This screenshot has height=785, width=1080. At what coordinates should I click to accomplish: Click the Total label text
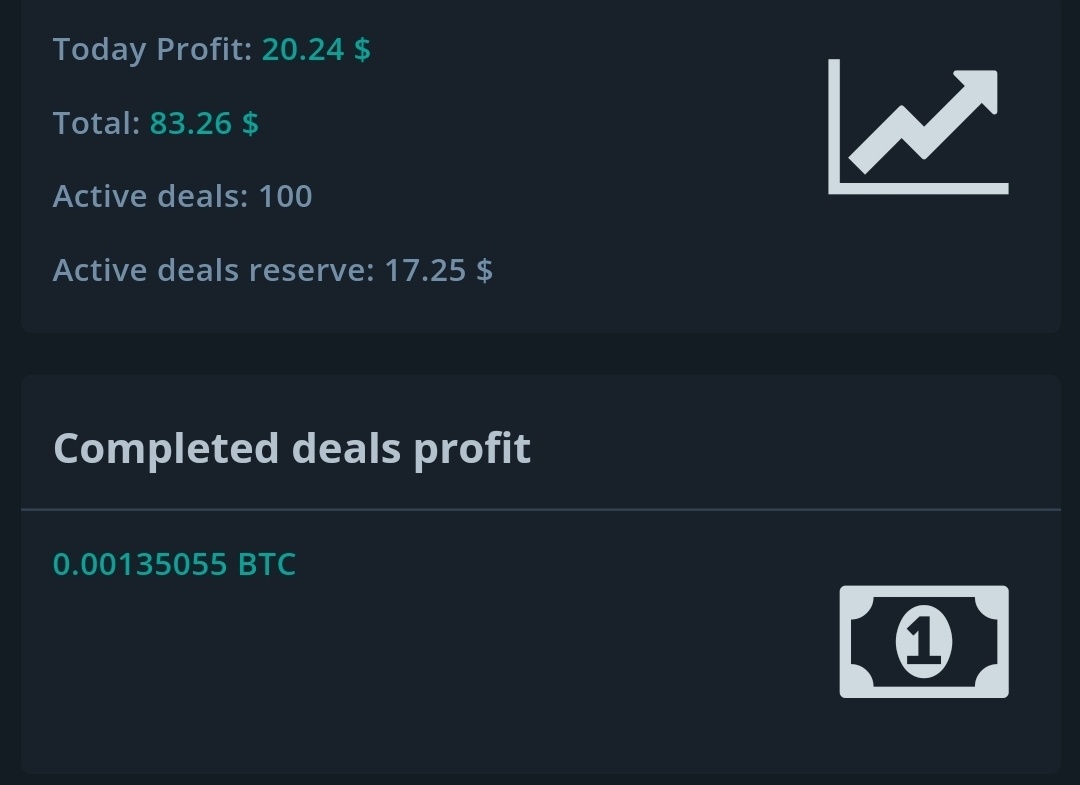tap(98, 123)
